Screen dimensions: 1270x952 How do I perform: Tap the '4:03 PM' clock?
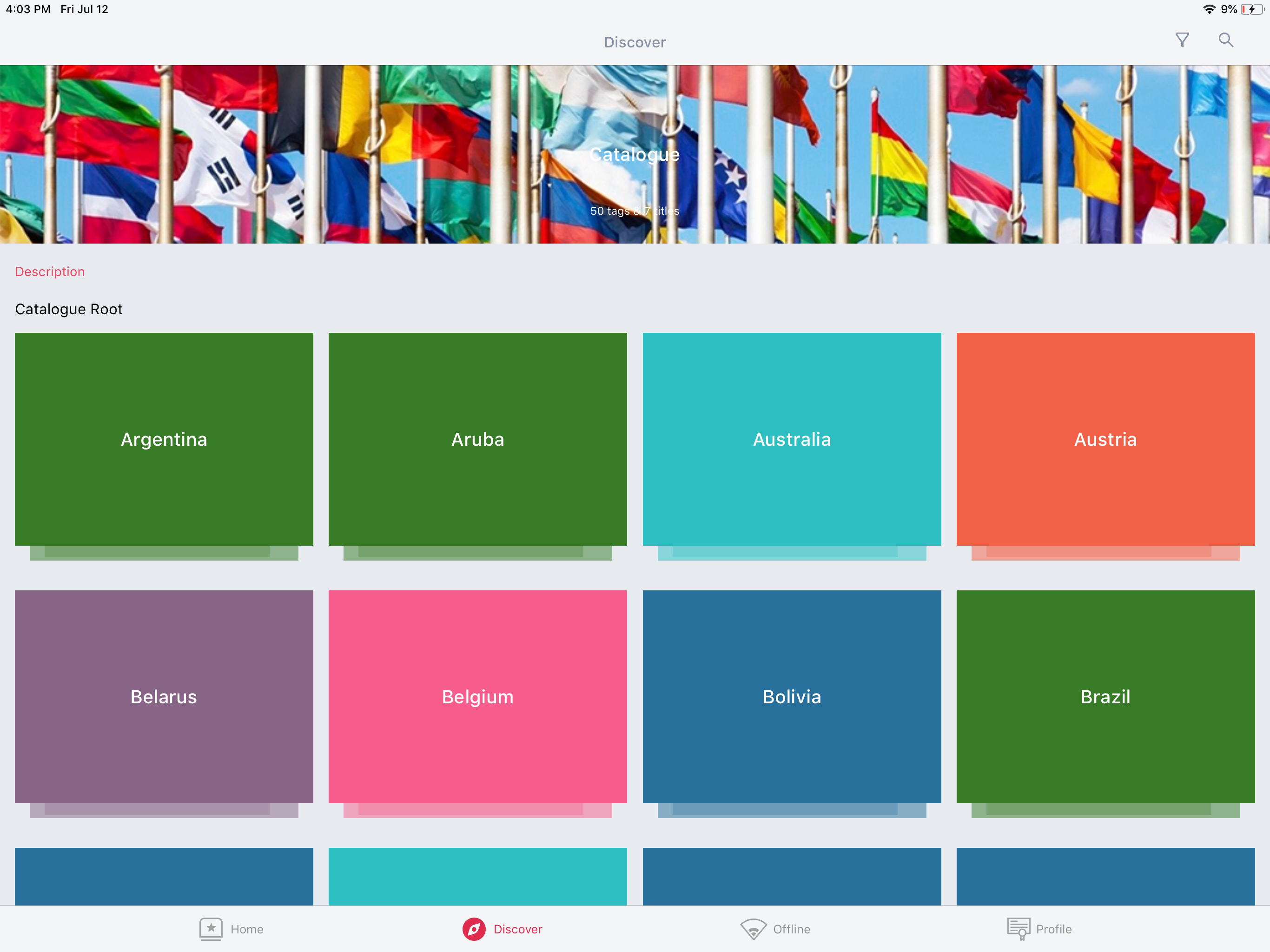tap(28, 9)
